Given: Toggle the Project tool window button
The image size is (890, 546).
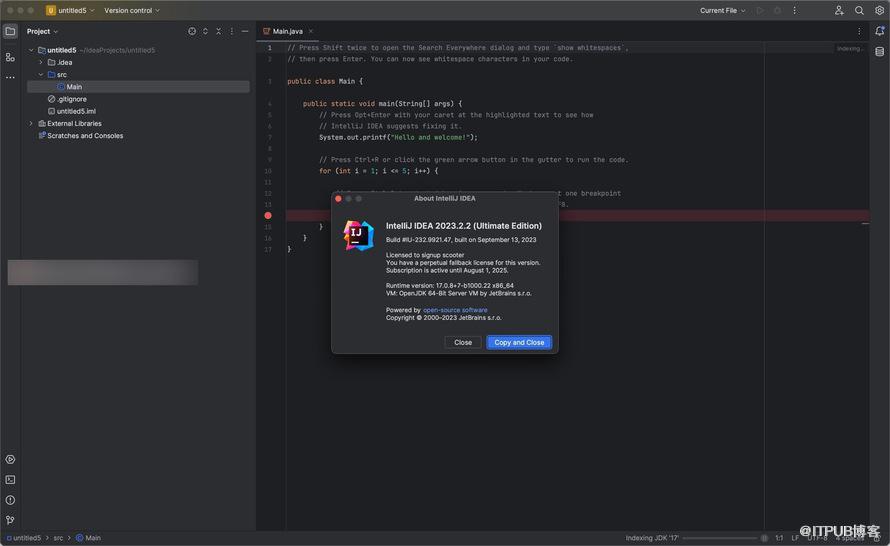Looking at the screenshot, I should (x=10, y=31).
